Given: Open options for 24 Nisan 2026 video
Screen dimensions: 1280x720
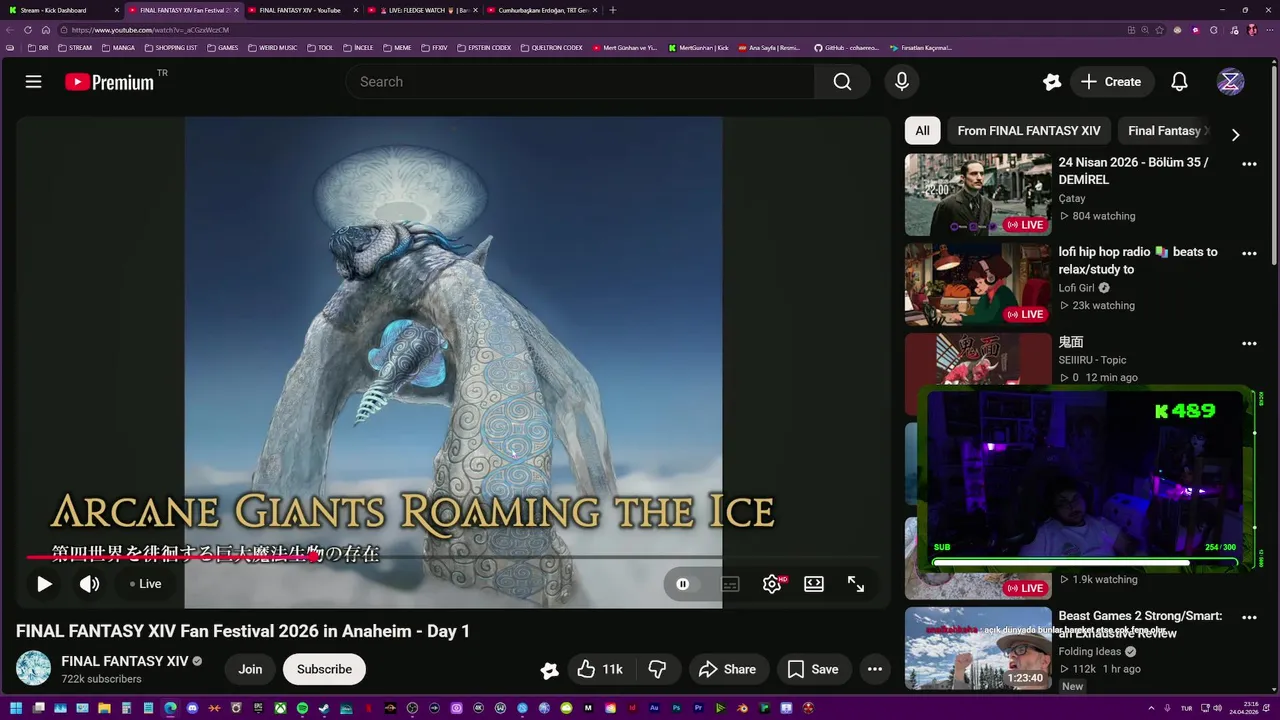Looking at the screenshot, I should (1249, 164).
